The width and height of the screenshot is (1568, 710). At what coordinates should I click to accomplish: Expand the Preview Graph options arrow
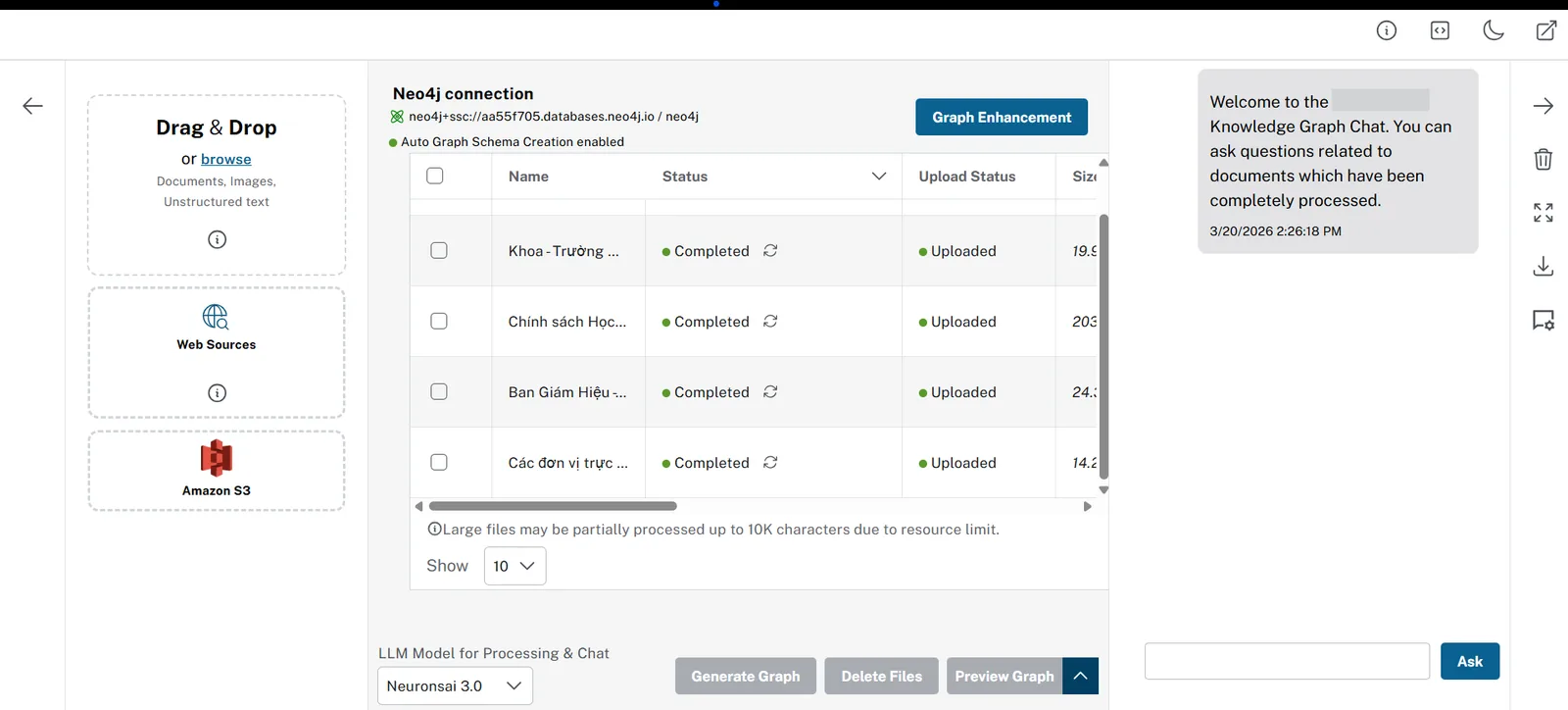pos(1080,676)
